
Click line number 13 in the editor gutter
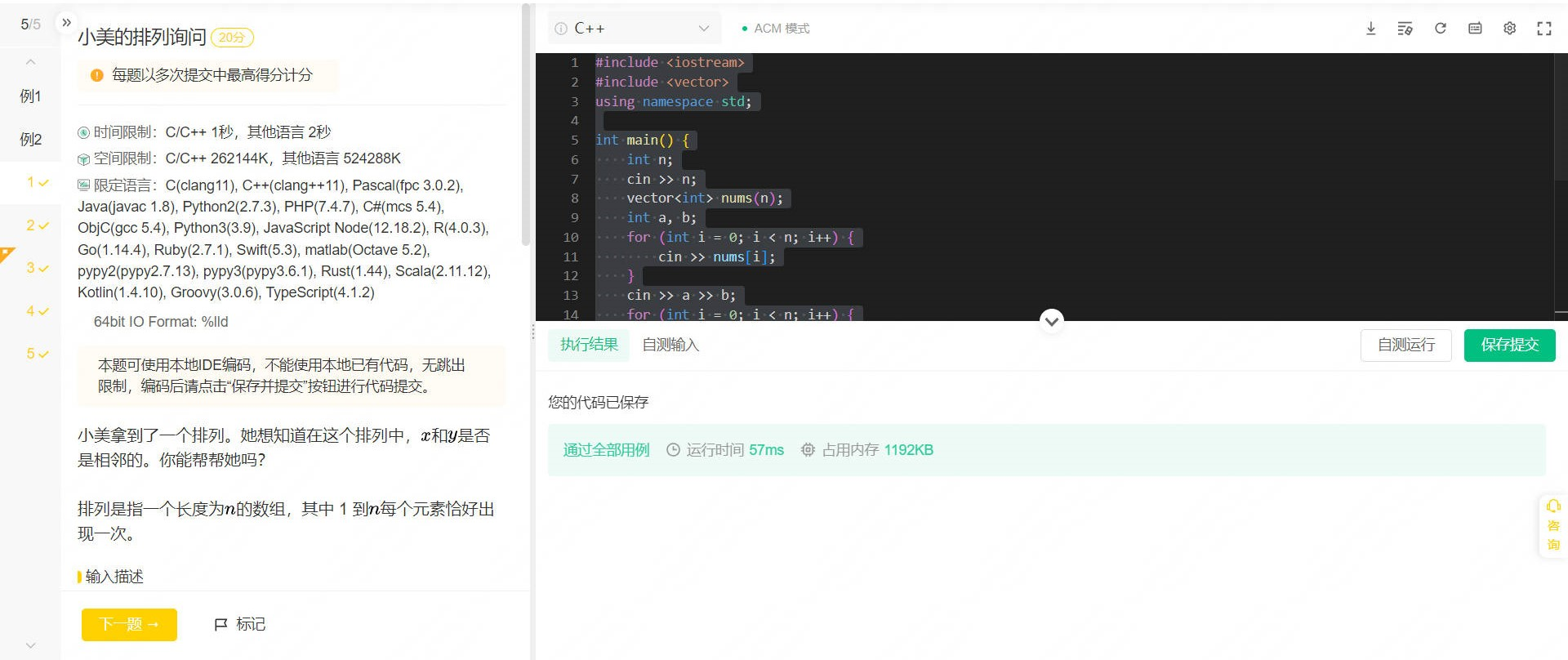(x=571, y=296)
